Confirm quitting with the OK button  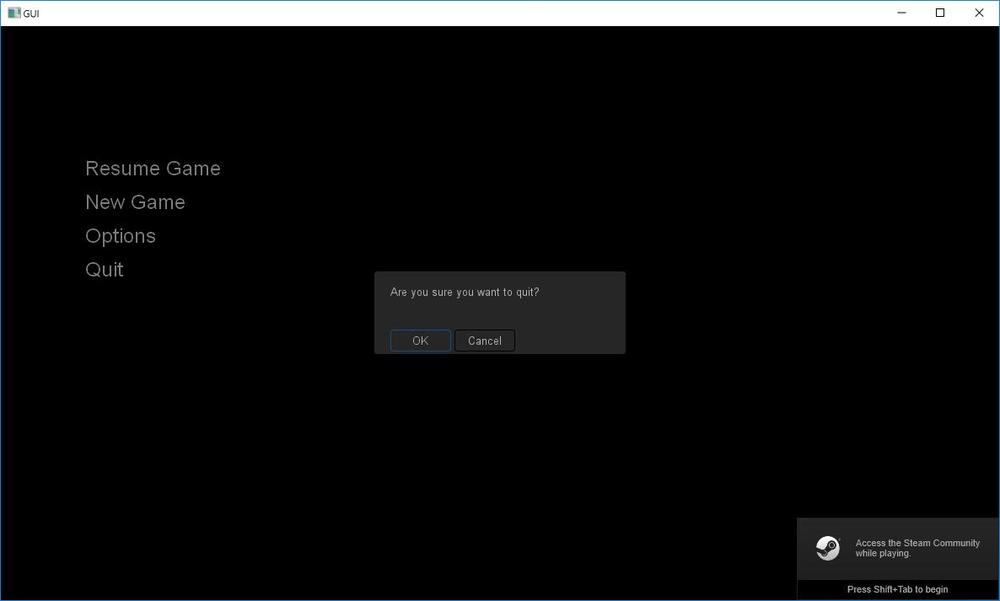[420, 341]
